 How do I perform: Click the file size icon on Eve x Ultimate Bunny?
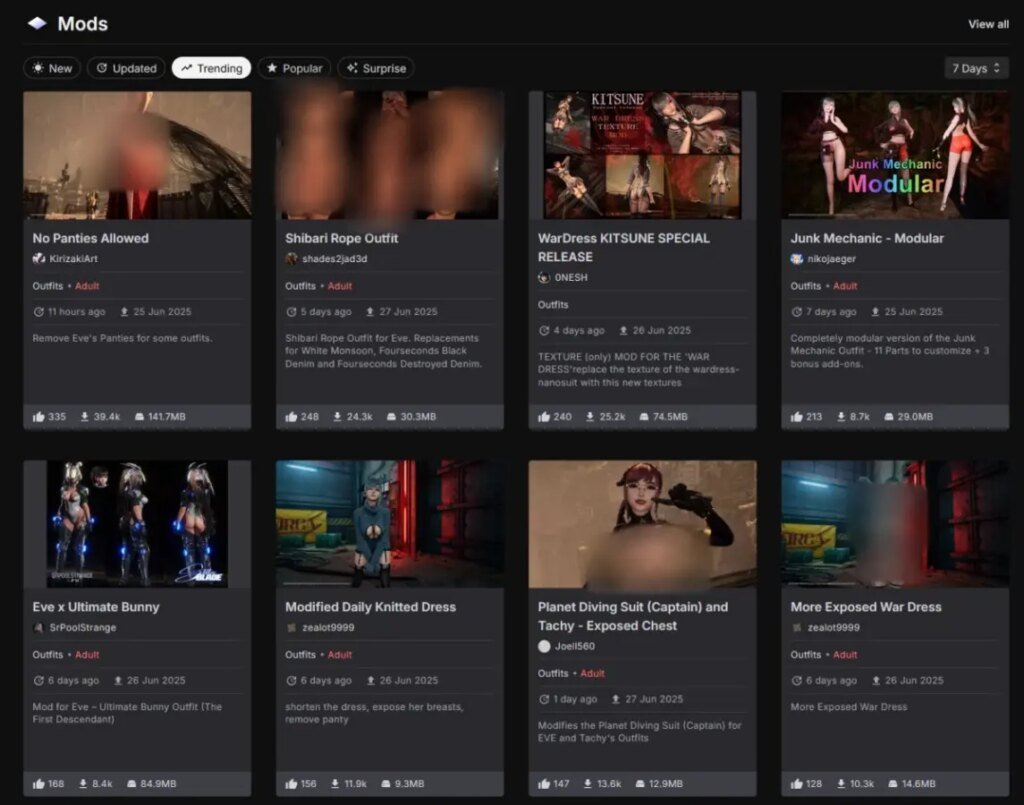pos(132,784)
